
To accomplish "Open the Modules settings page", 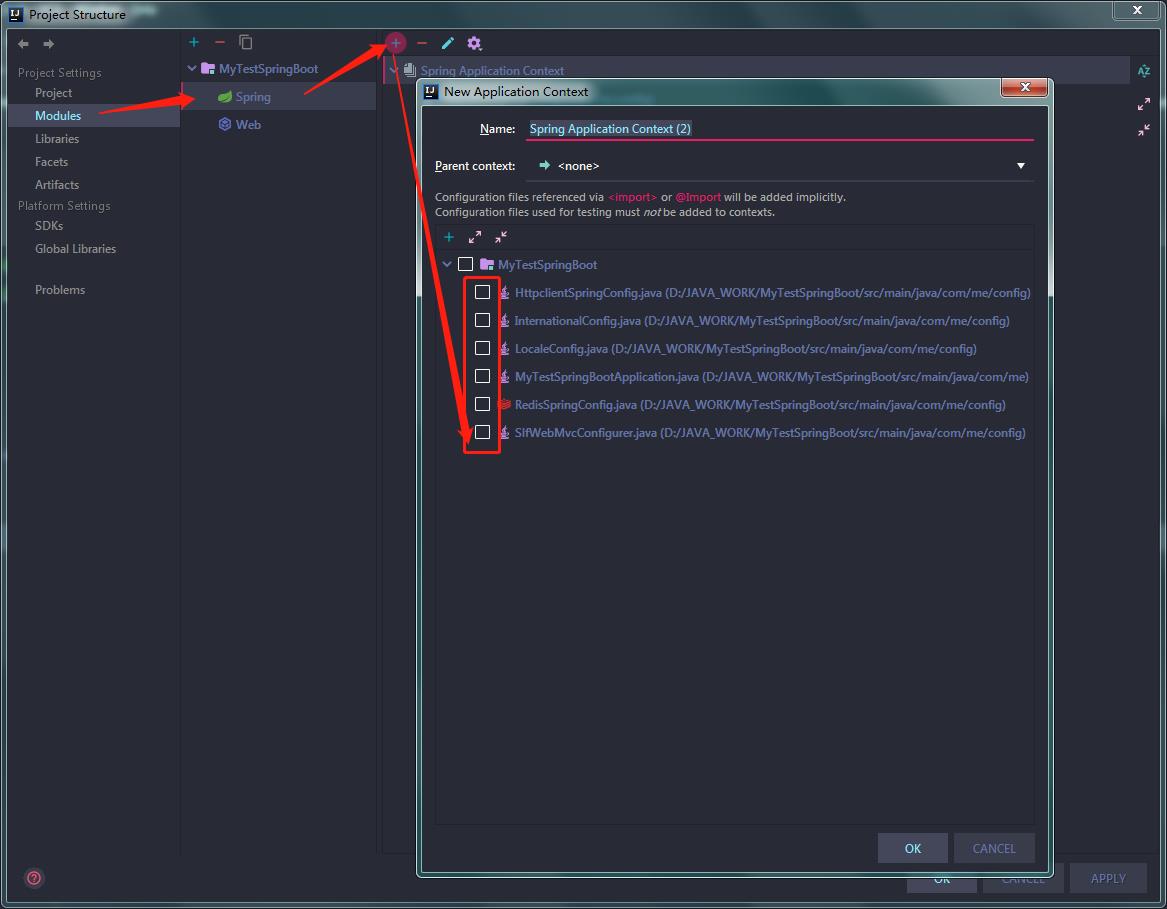I will [57, 115].
